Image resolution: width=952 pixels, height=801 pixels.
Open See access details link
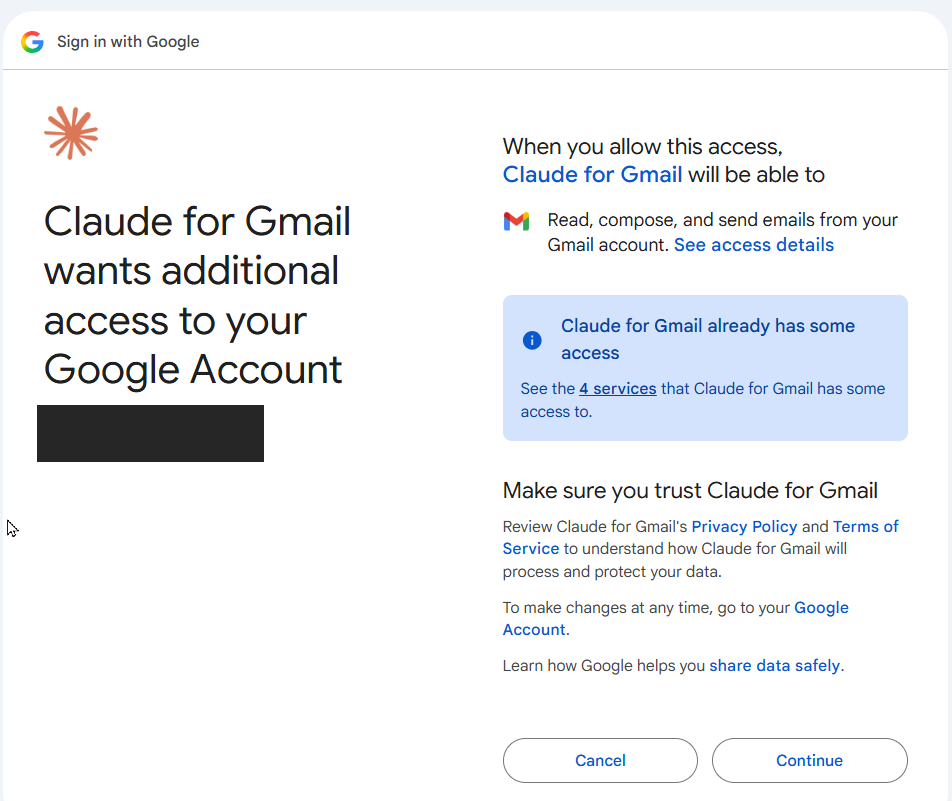point(753,245)
